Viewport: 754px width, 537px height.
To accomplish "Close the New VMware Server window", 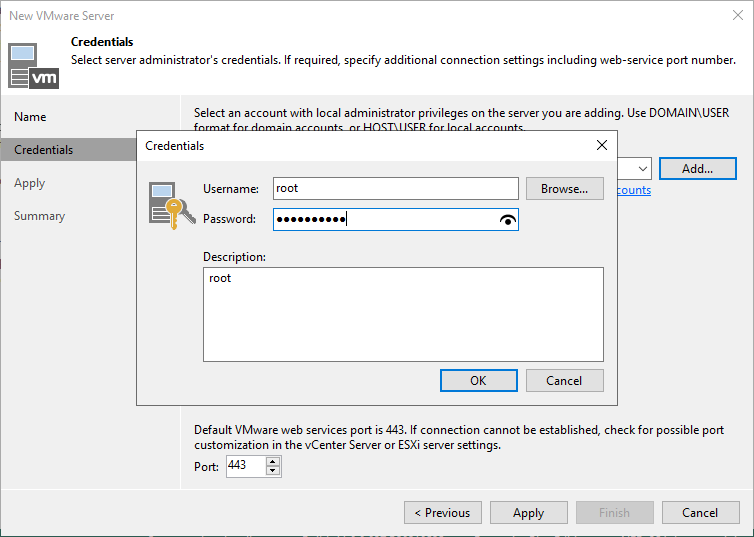I will tap(738, 15).
